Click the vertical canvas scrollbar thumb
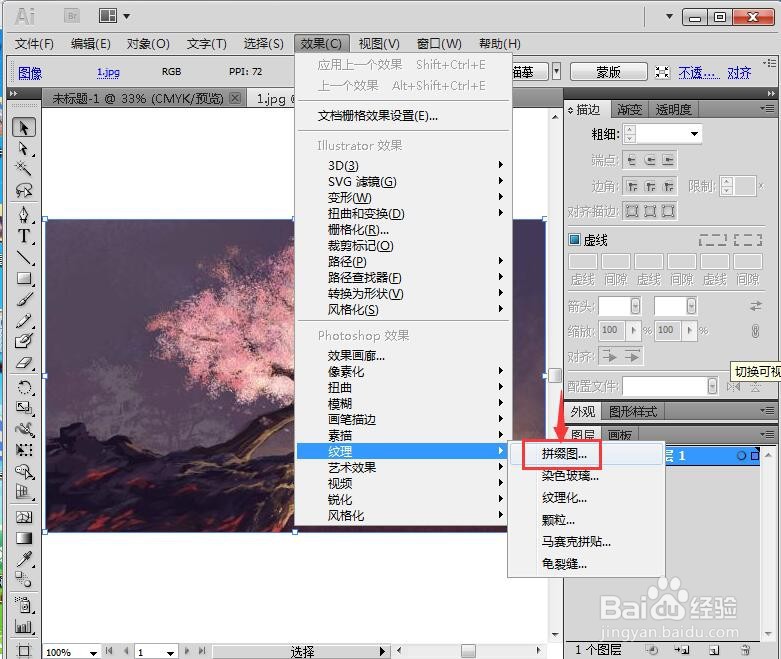This screenshot has height=659, width=781. (x=555, y=375)
